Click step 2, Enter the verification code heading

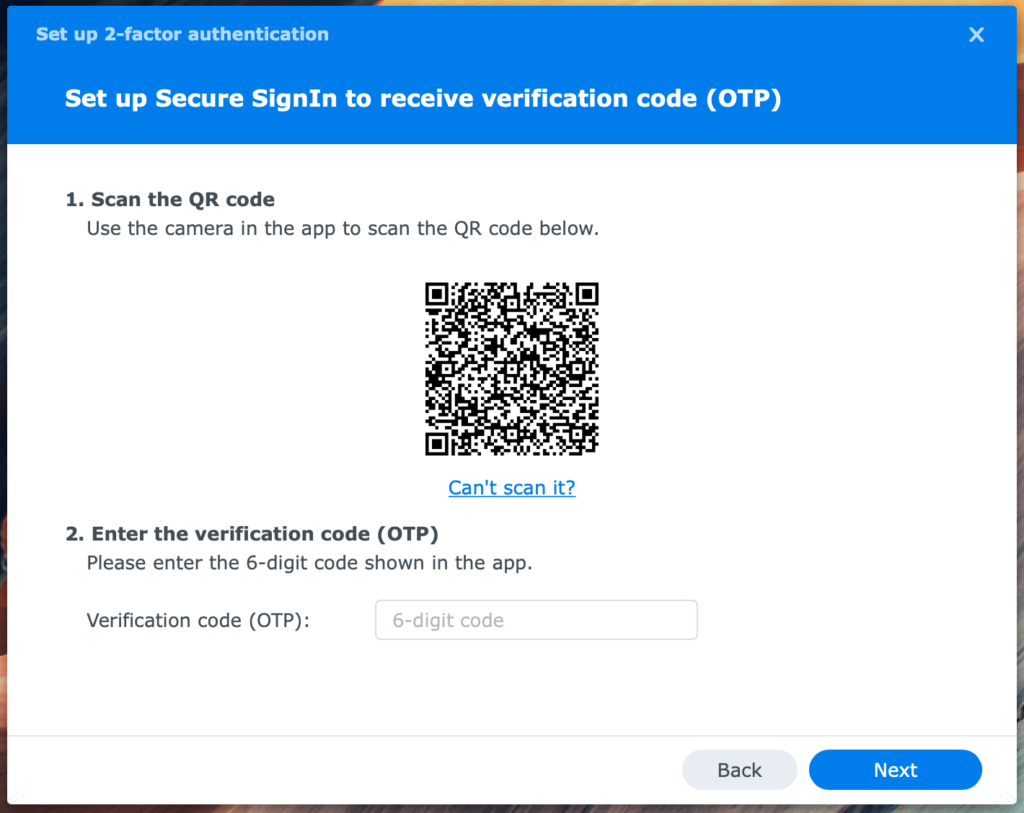pyautogui.click(x=253, y=534)
